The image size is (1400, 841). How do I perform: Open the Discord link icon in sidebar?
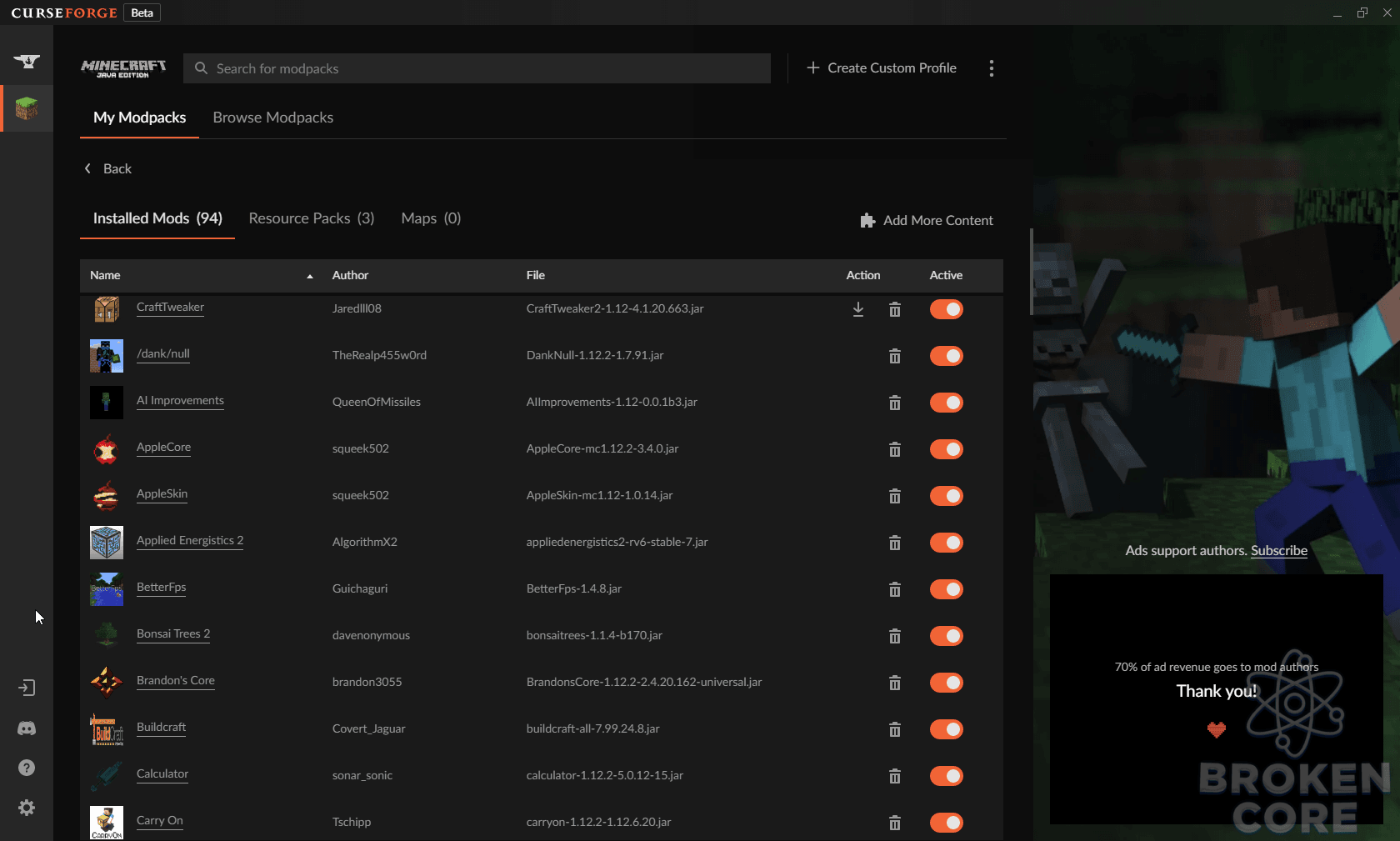27,728
